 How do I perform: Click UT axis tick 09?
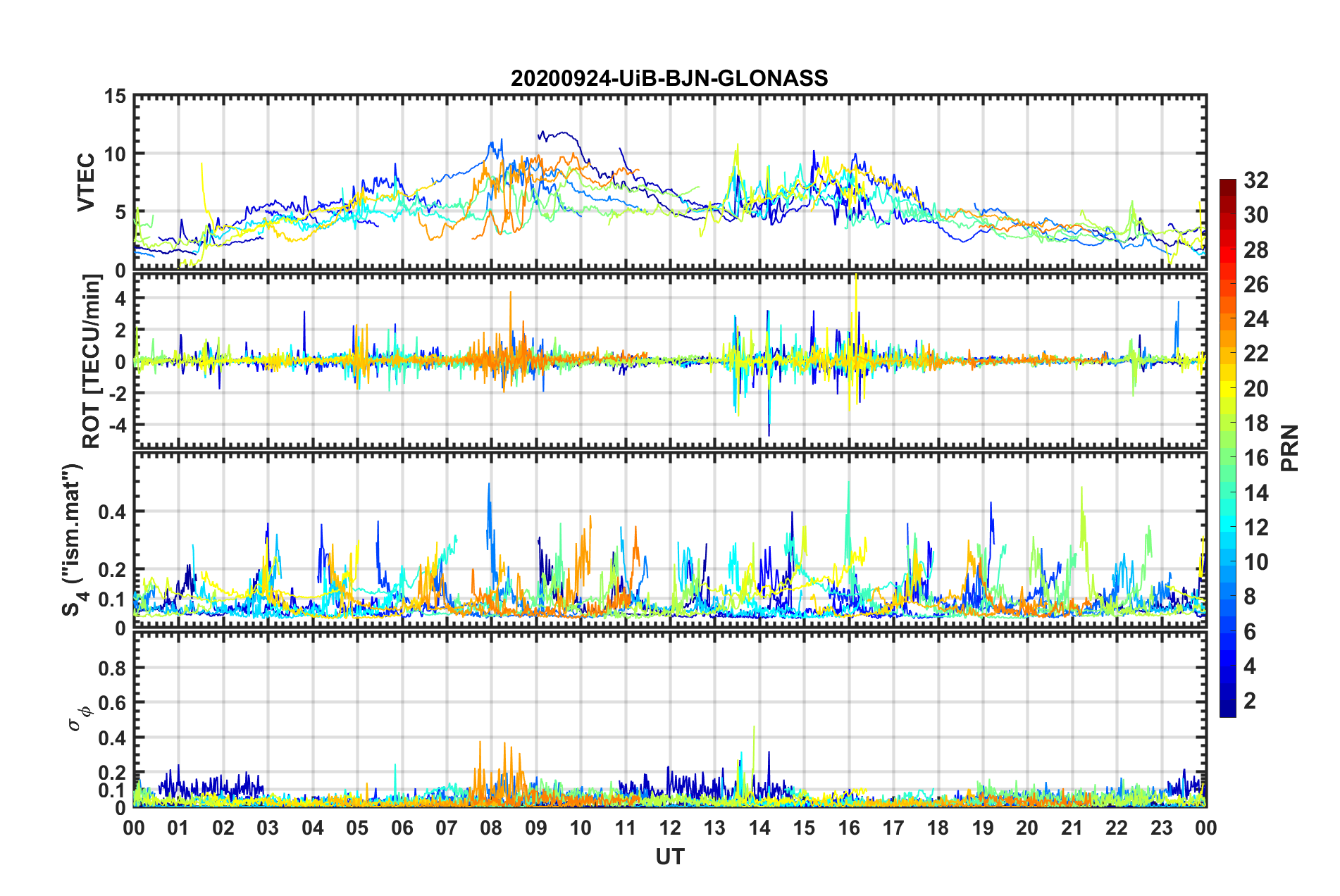click(x=536, y=828)
